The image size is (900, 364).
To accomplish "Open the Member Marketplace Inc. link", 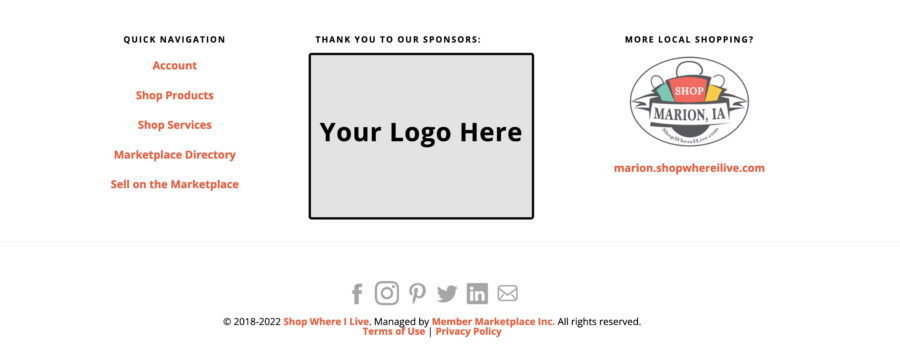I will coord(493,322).
